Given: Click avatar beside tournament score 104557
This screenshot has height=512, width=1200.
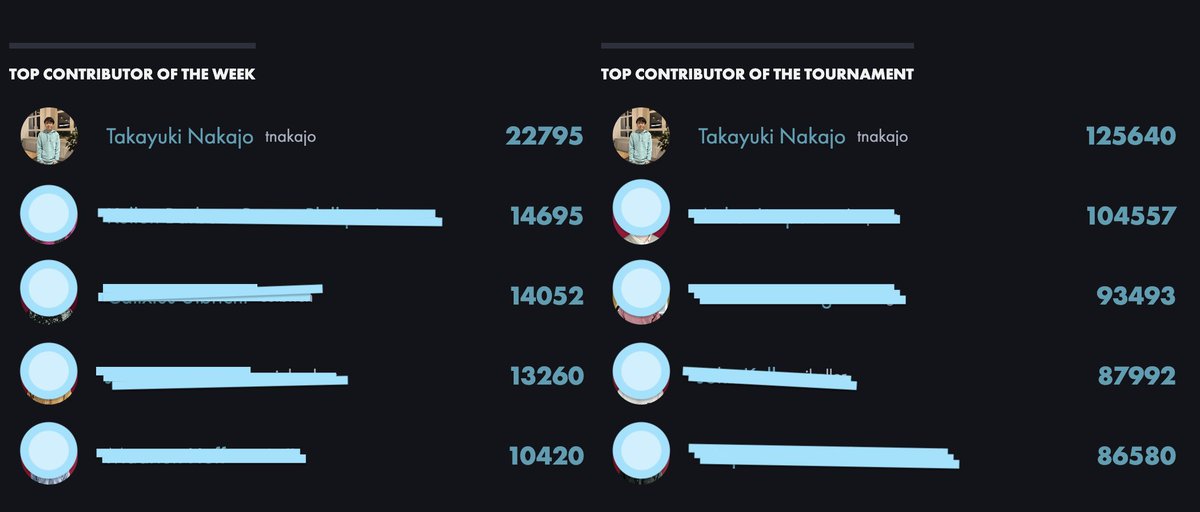Looking at the screenshot, I should [x=641, y=213].
